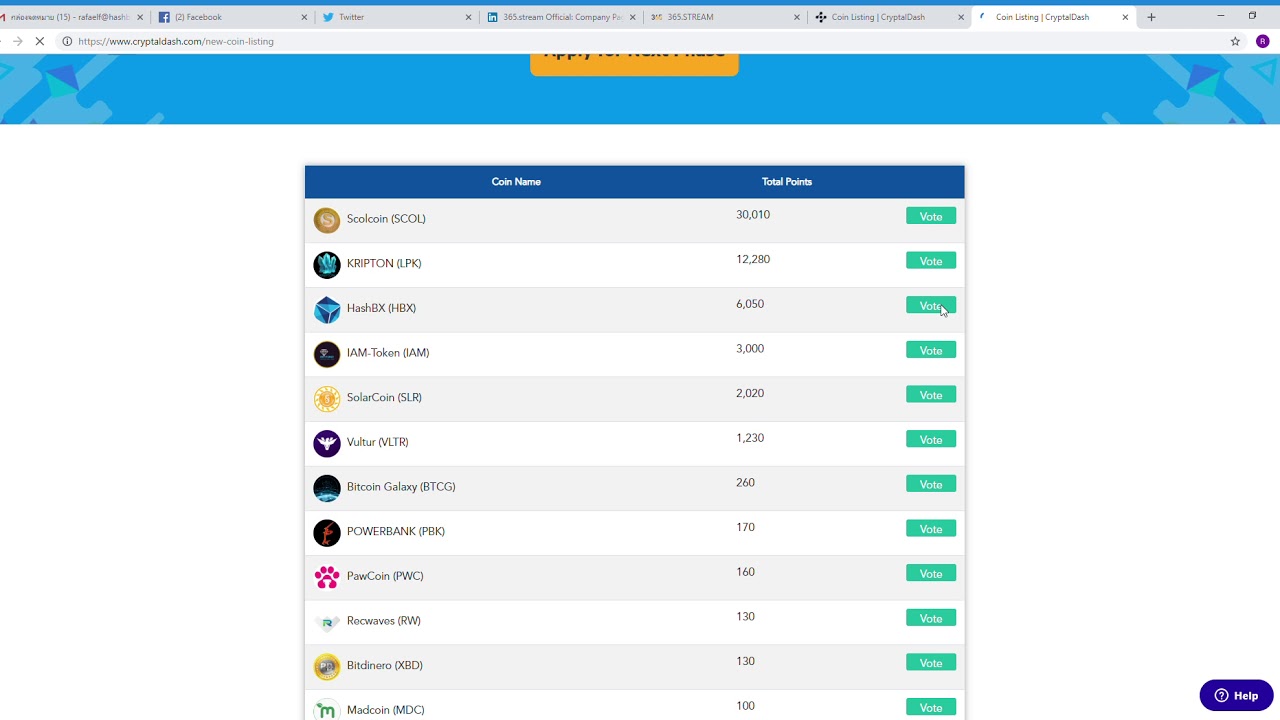Click the 12,280 points value
This screenshot has width=1280, height=720.
point(753,259)
